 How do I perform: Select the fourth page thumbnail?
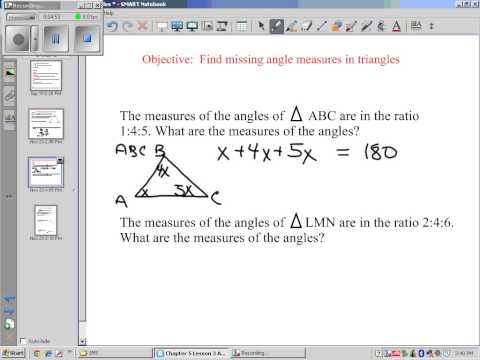click(x=46, y=221)
